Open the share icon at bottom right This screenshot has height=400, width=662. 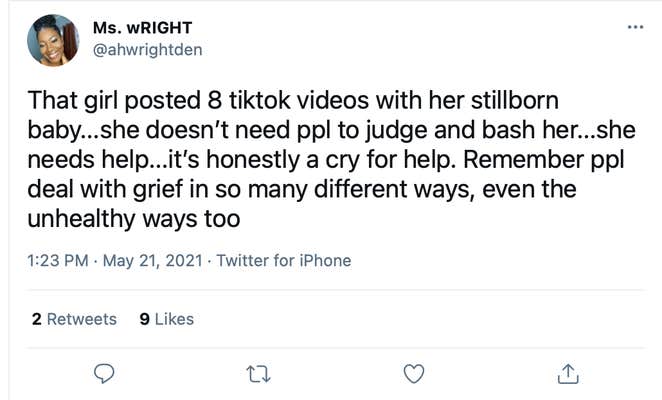(x=567, y=374)
